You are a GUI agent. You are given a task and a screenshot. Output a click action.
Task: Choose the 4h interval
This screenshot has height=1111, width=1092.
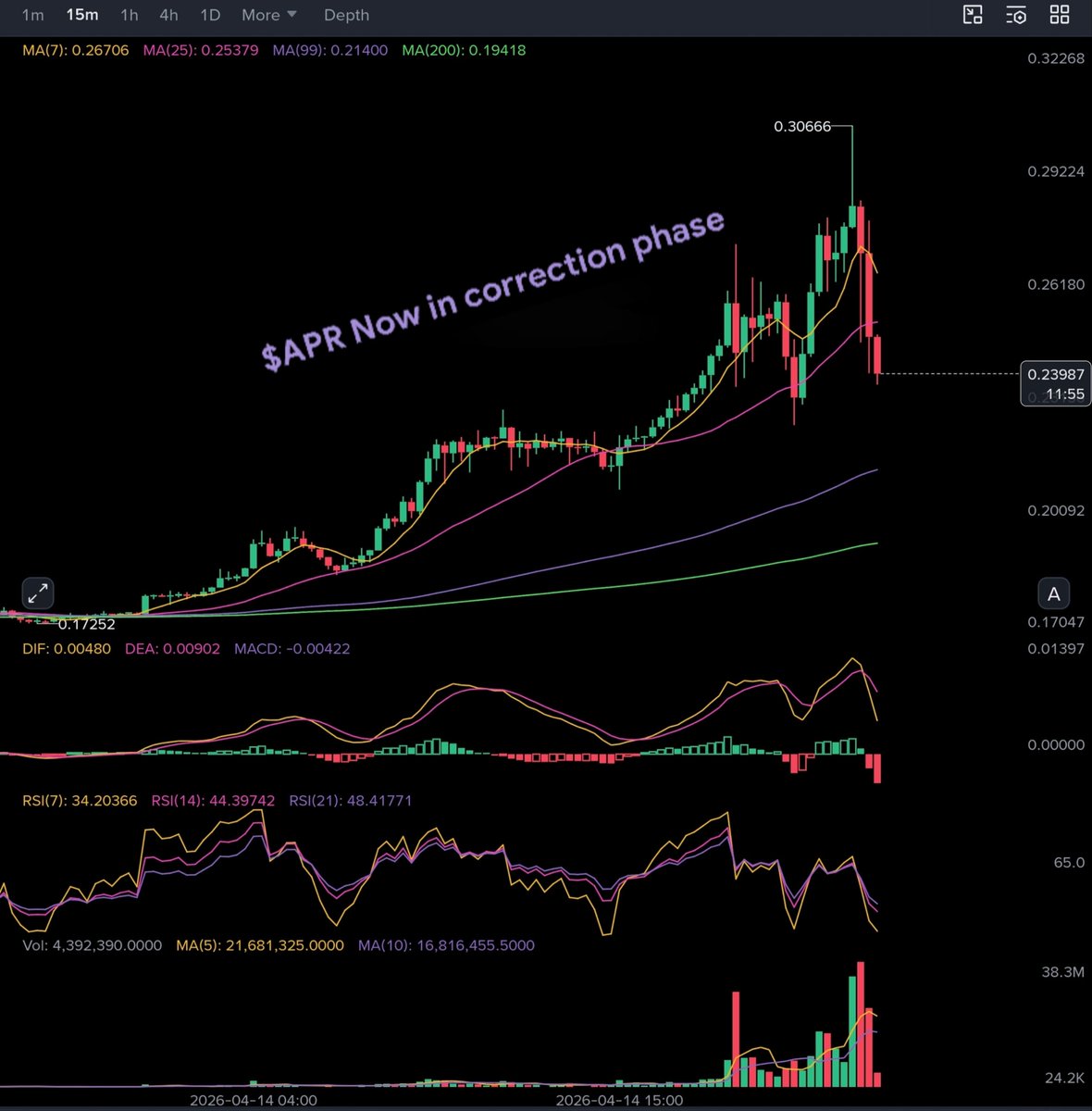[x=168, y=15]
